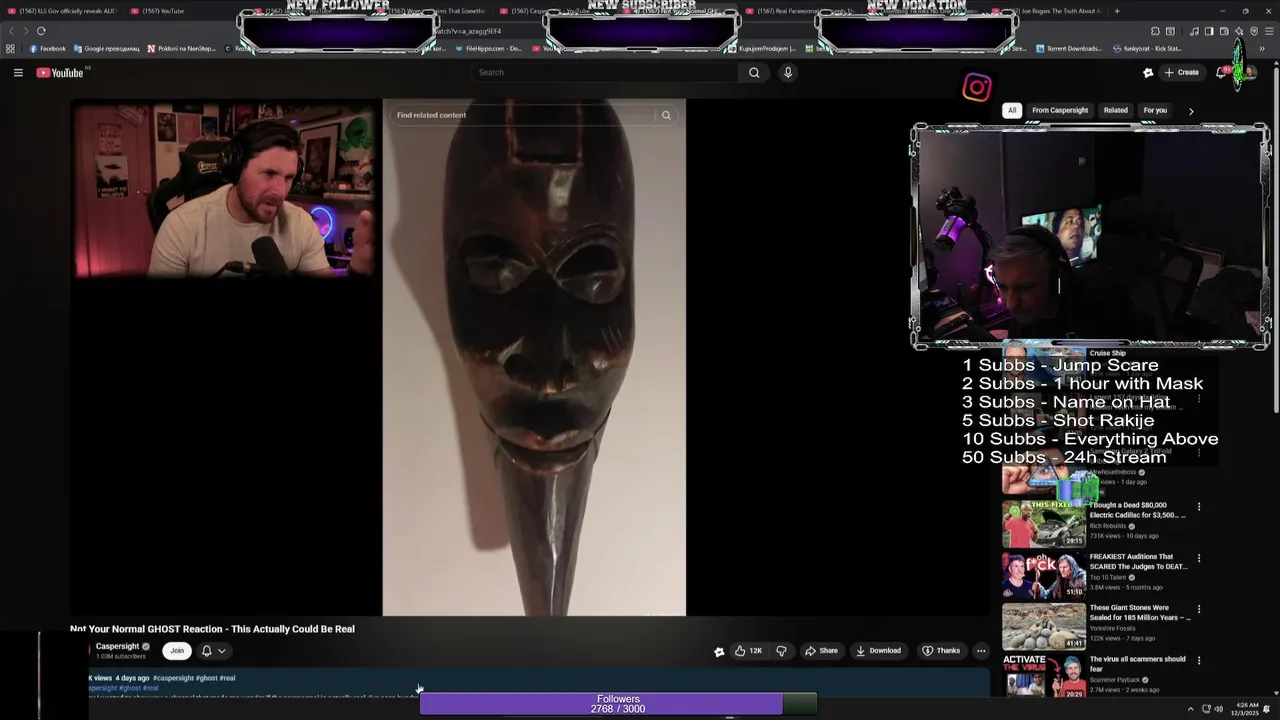Share the video

(x=821, y=651)
